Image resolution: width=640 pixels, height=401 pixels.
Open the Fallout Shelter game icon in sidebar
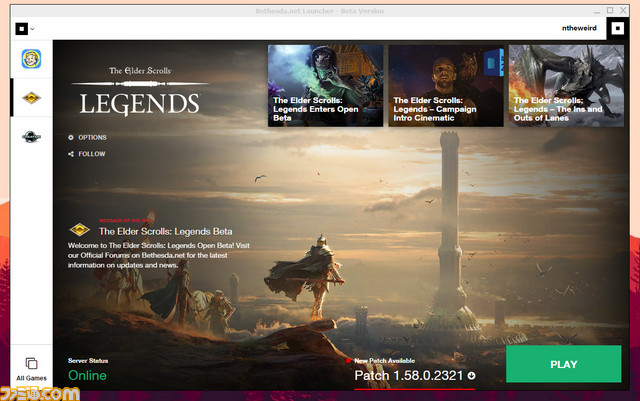tap(31, 58)
